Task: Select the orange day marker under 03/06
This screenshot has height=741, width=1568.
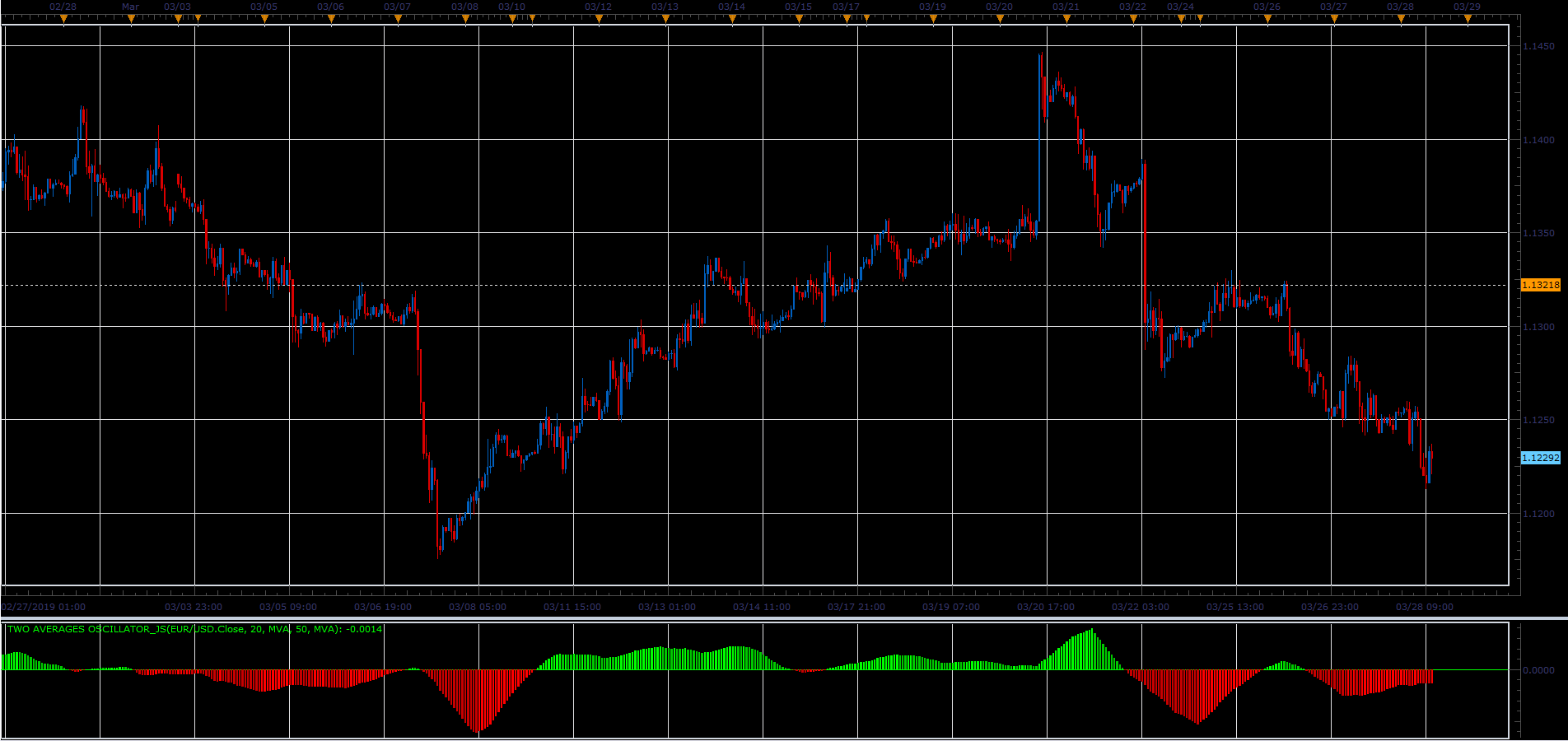Action: click(x=331, y=19)
